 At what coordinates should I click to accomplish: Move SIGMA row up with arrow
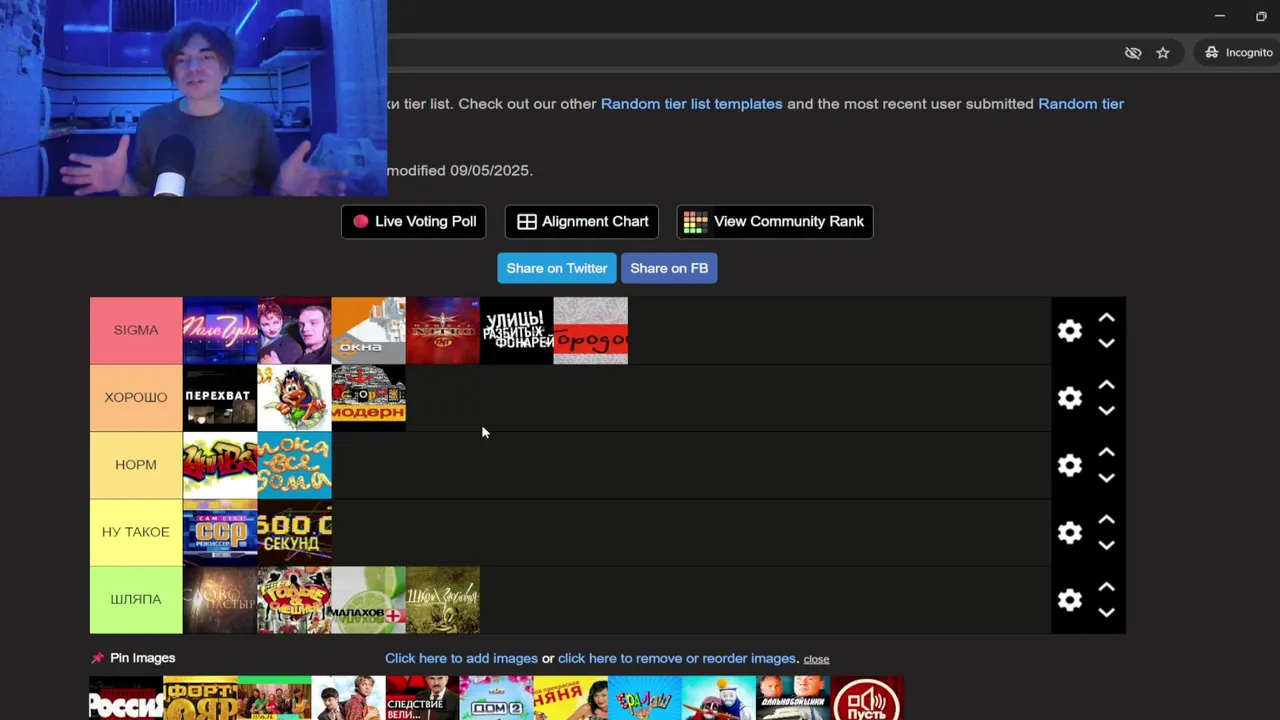[1106, 318]
